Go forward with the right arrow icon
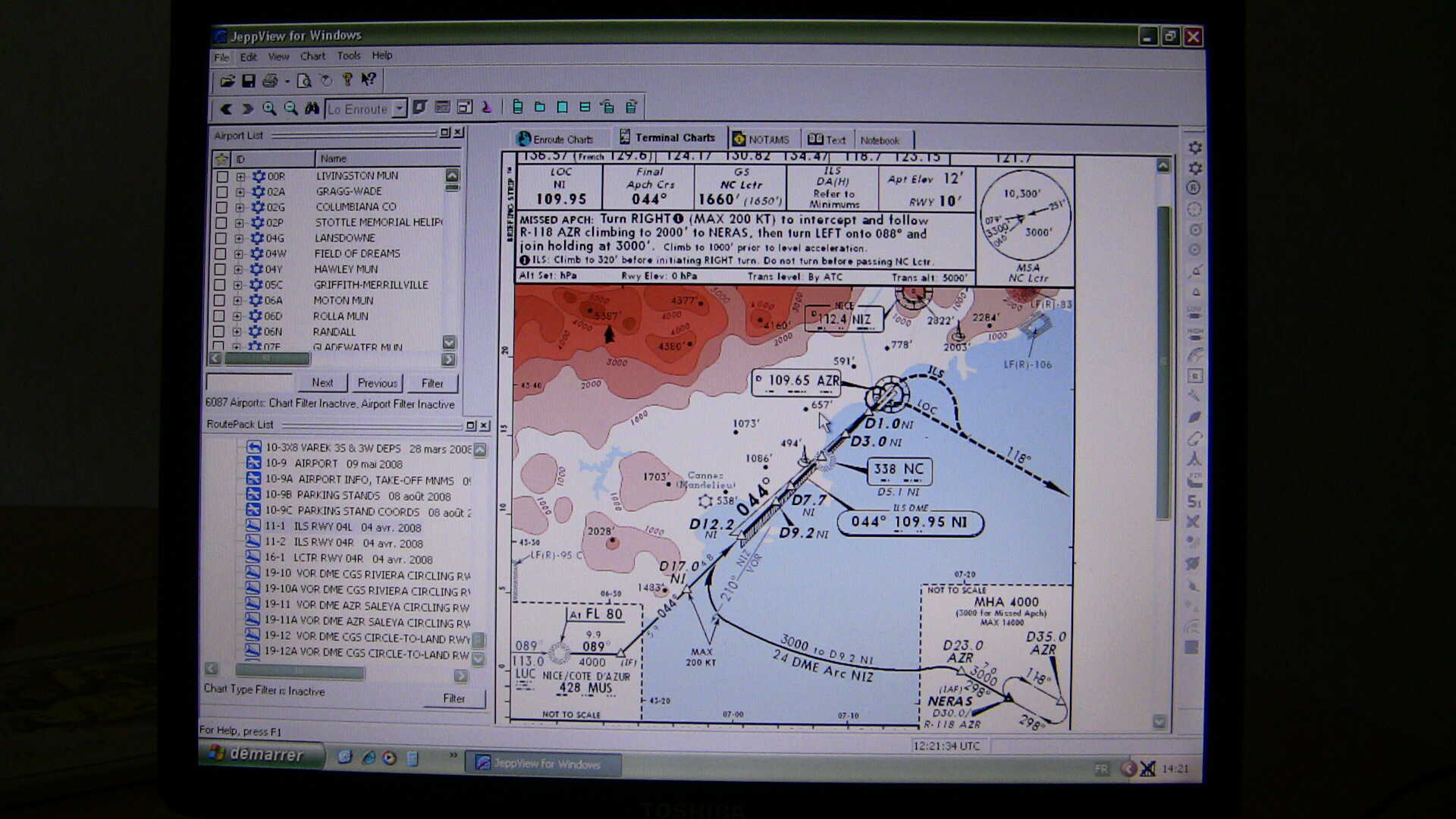This screenshot has width=1456, height=819. tap(246, 108)
